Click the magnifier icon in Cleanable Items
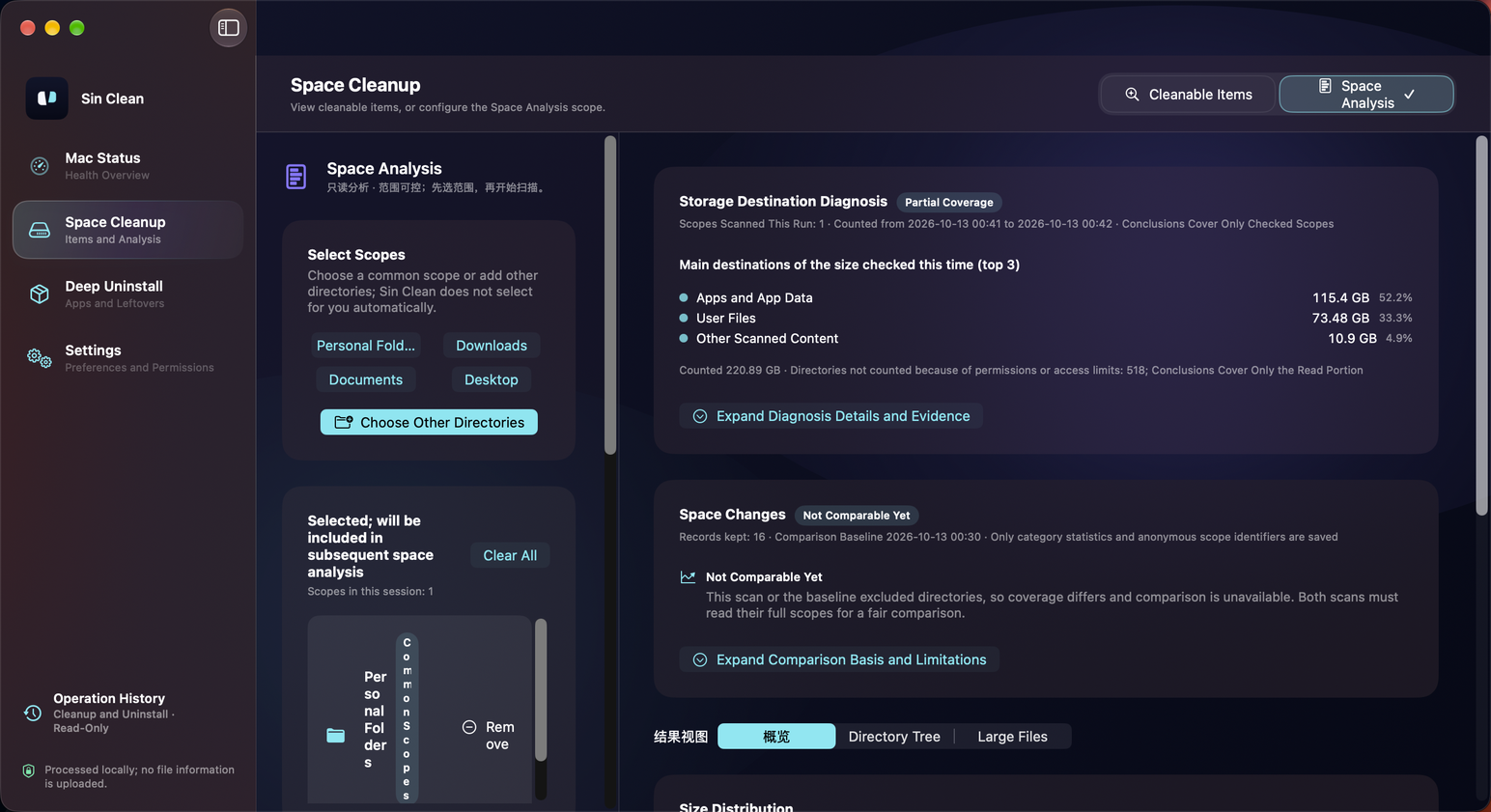This screenshot has height=812, width=1491. (1132, 95)
